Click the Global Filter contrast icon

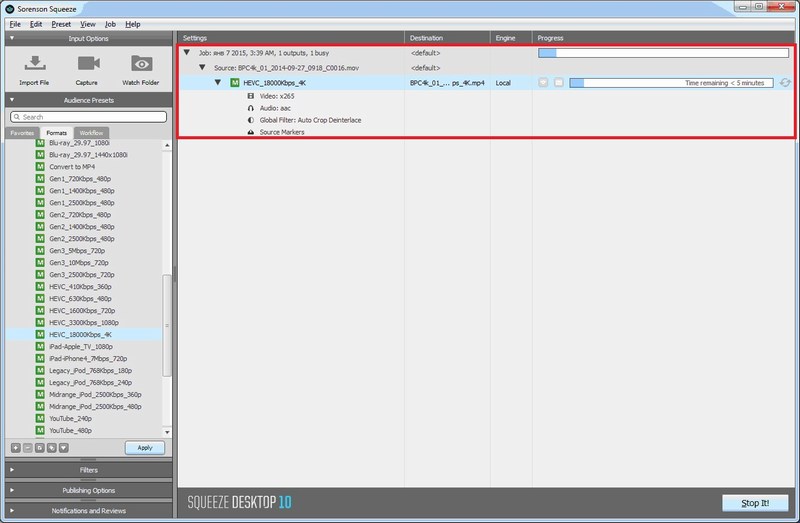251,120
